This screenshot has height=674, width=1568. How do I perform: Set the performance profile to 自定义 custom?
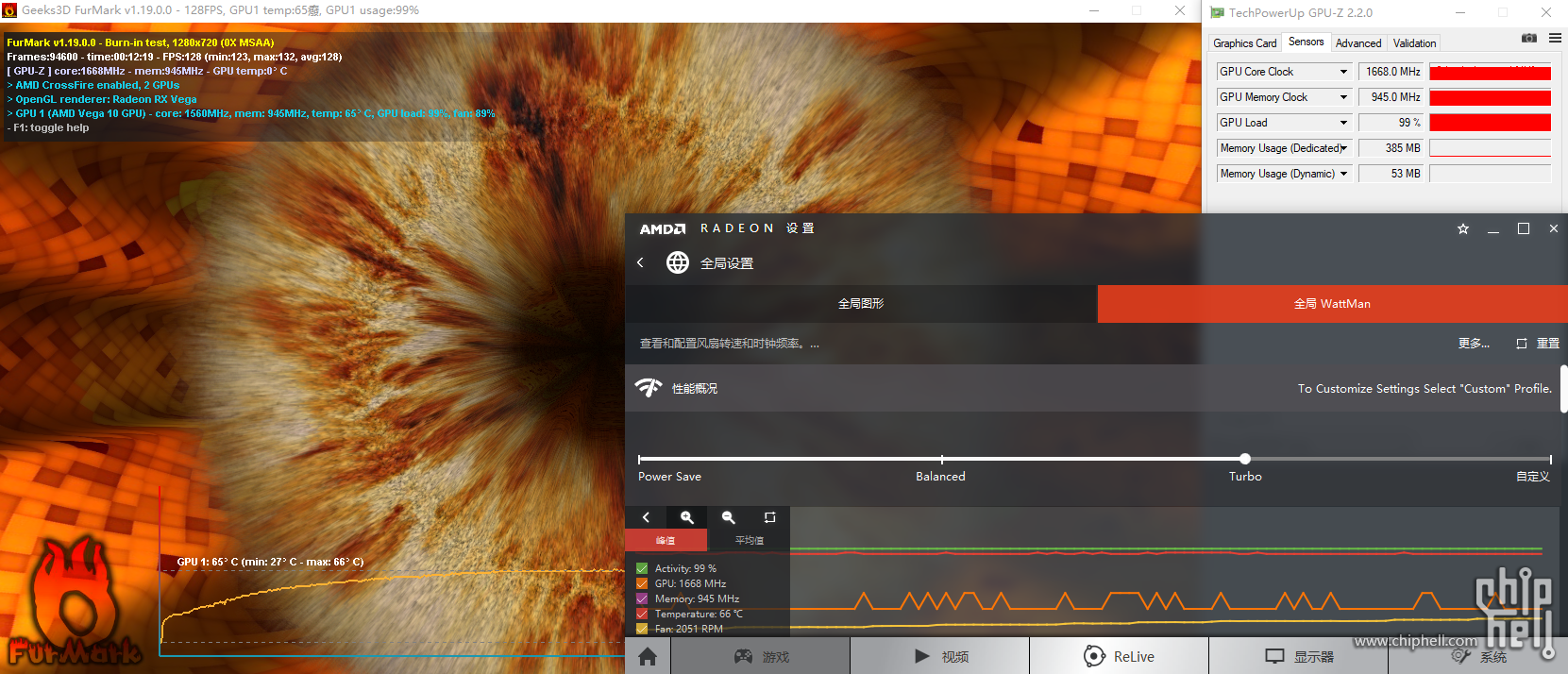[1533, 477]
